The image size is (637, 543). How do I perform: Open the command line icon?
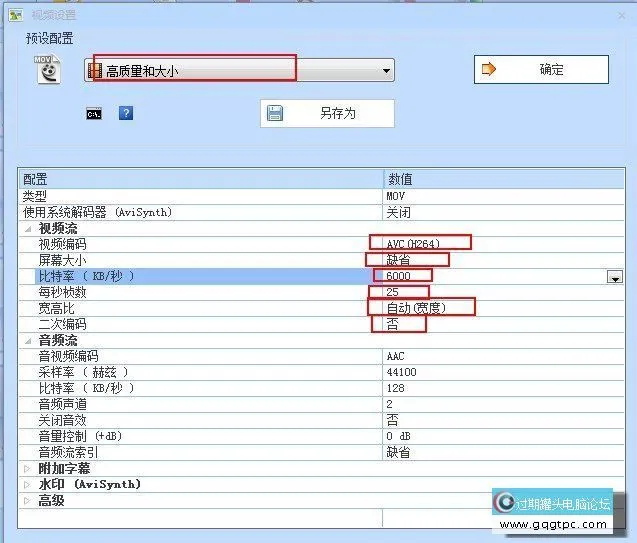tap(94, 114)
